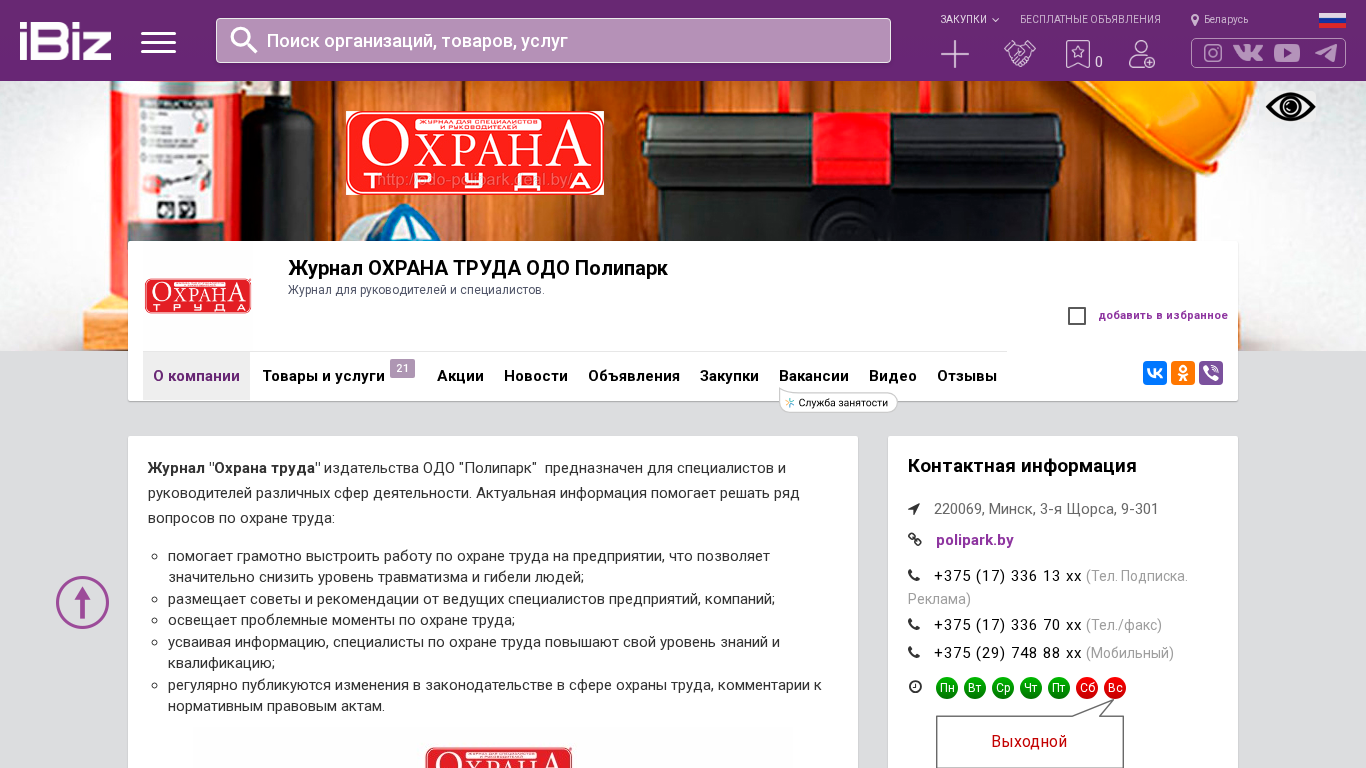Click the red Вс weekday circle

(1115, 688)
